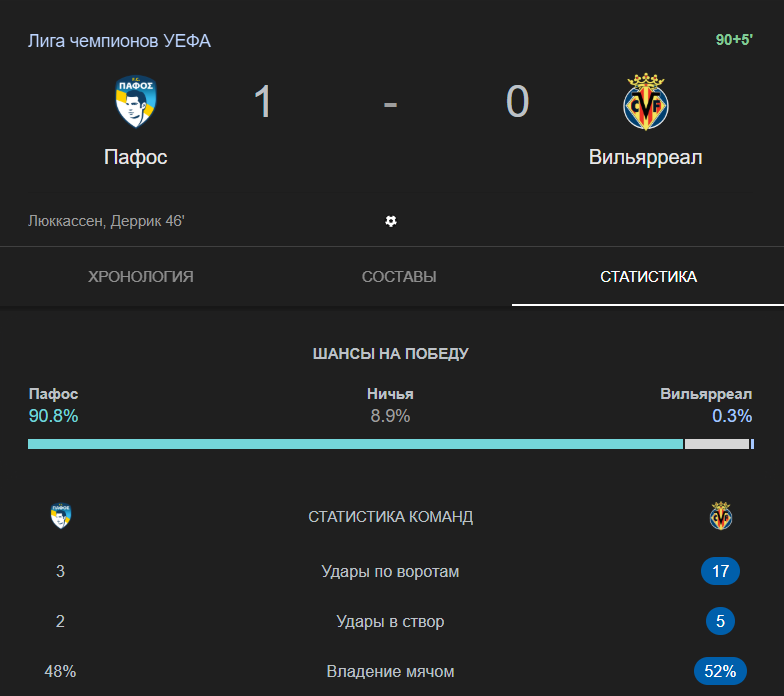
Task: Click the Villarreal shots badge showing 17
Action: pos(720,571)
